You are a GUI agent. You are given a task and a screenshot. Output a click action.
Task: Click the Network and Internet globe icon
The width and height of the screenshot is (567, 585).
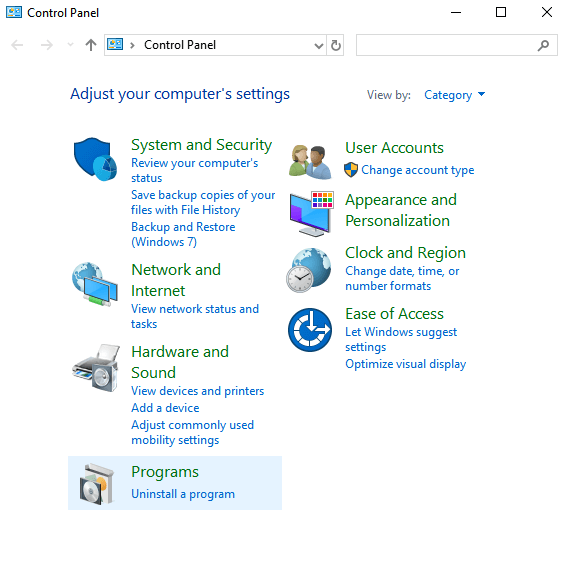tap(95, 284)
